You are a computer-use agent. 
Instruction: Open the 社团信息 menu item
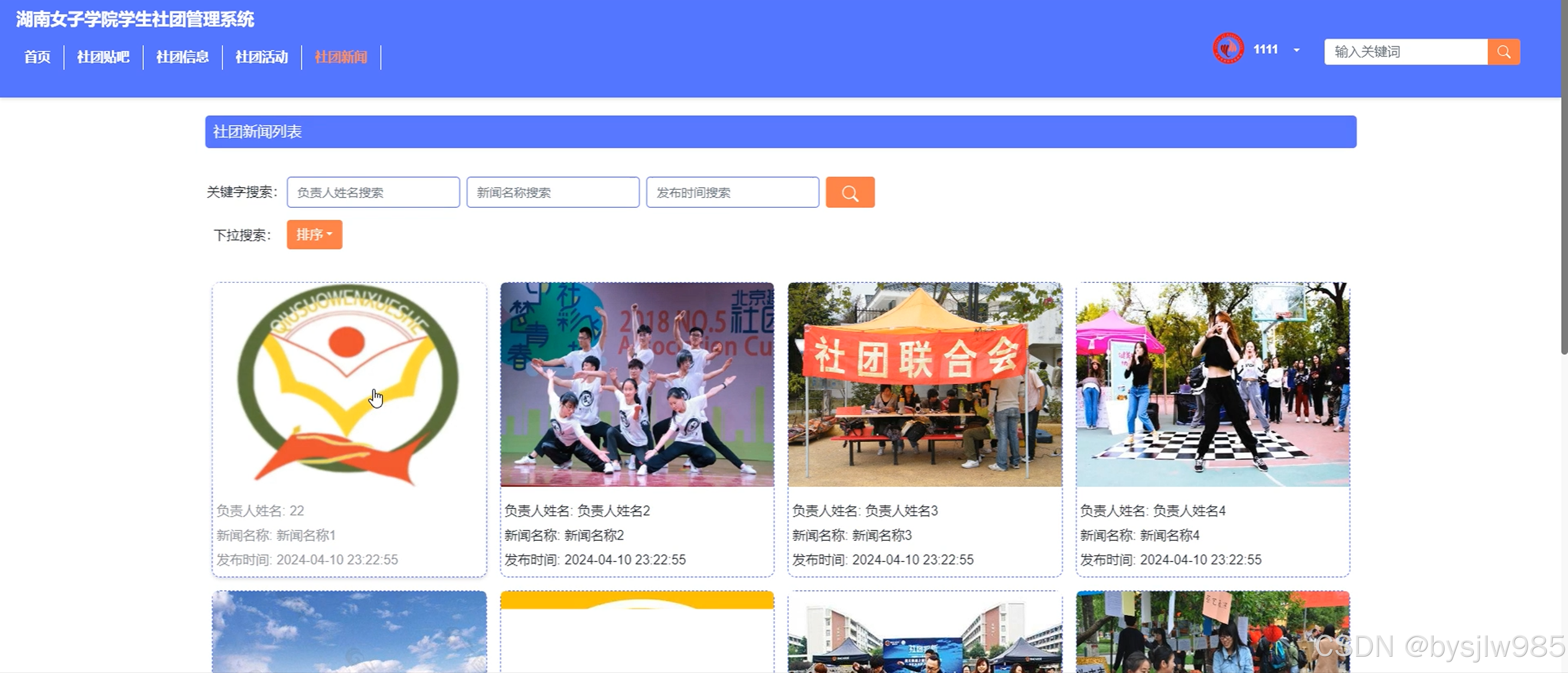tap(182, 57)
